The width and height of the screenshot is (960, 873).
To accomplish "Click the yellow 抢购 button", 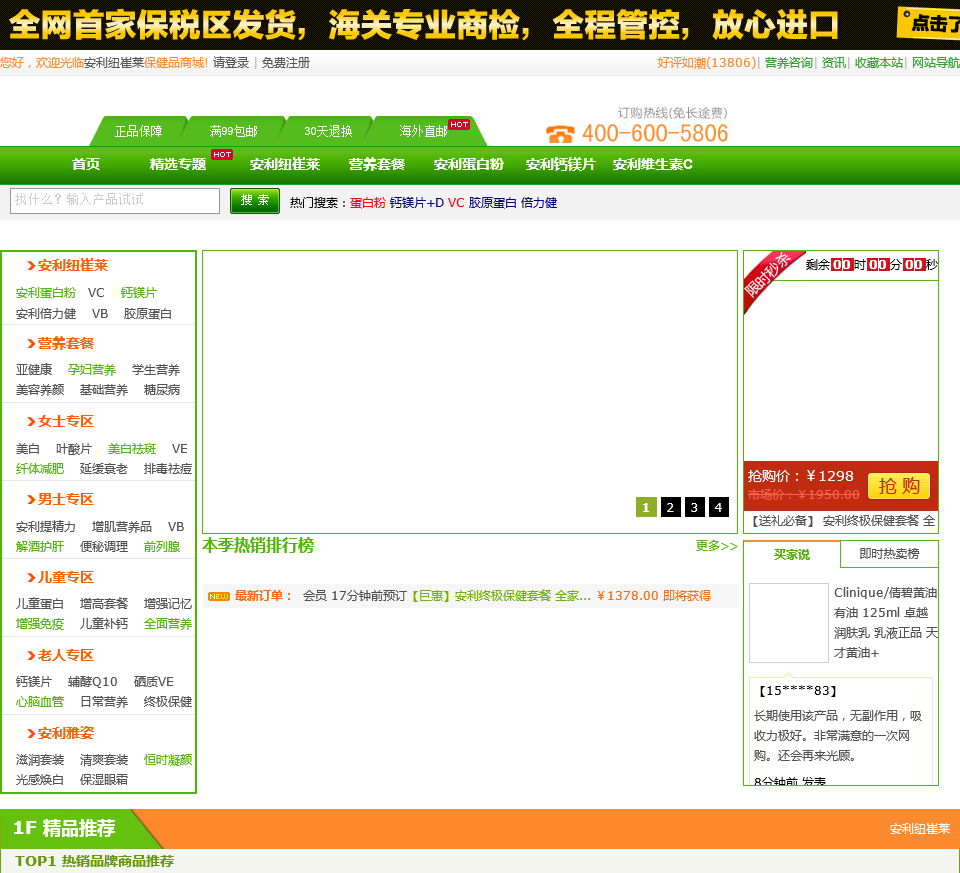I will (899, 486).
